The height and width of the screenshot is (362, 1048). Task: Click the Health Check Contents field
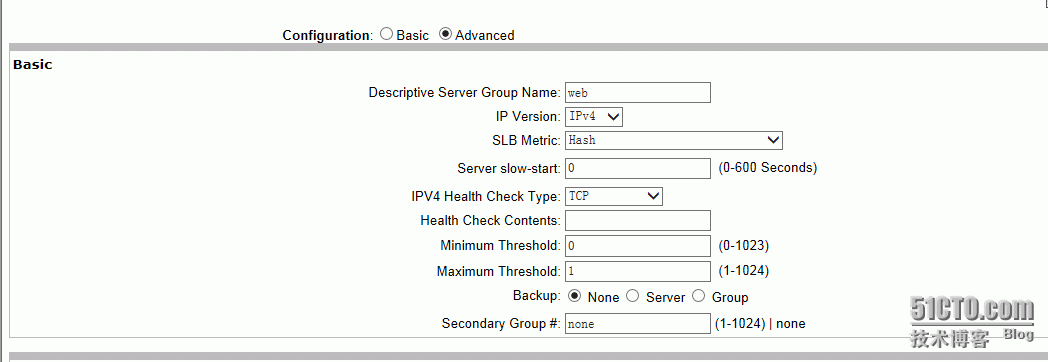coord(638,220)
